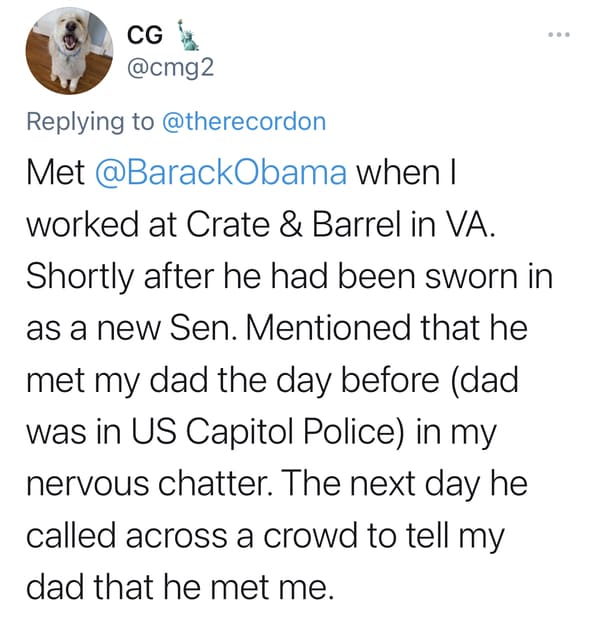Screen dimensions: 599x621
Task: Open the @therecordon profile link
Action: 244,122
